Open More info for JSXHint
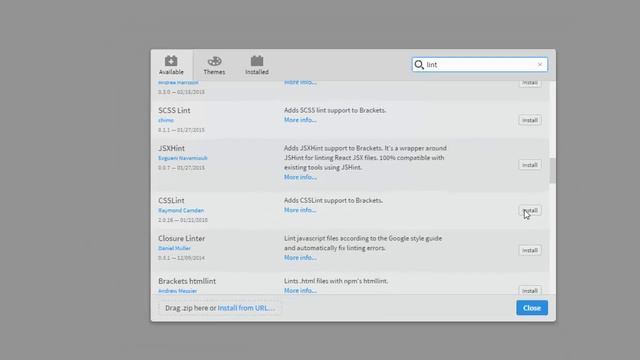This screenshot has width=640, height=360. tap(300, 177)
